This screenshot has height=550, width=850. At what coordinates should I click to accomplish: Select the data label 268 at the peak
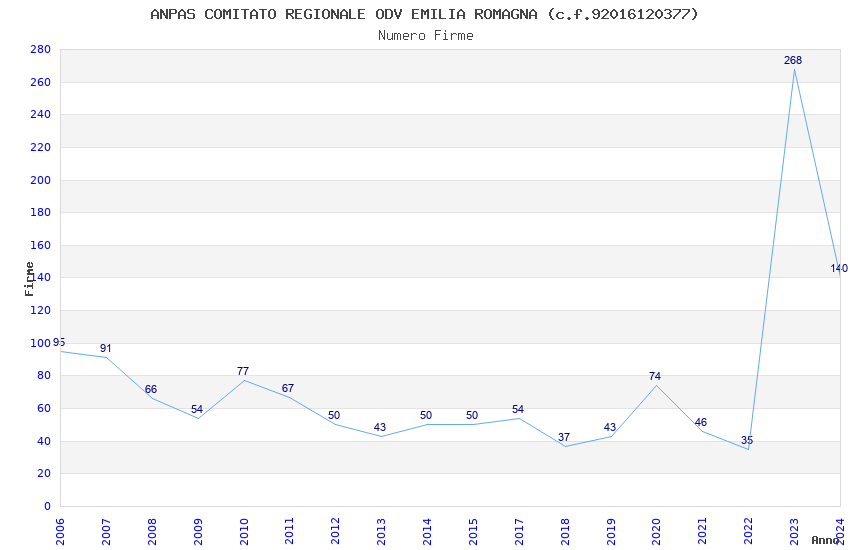[x=793, y=60]
